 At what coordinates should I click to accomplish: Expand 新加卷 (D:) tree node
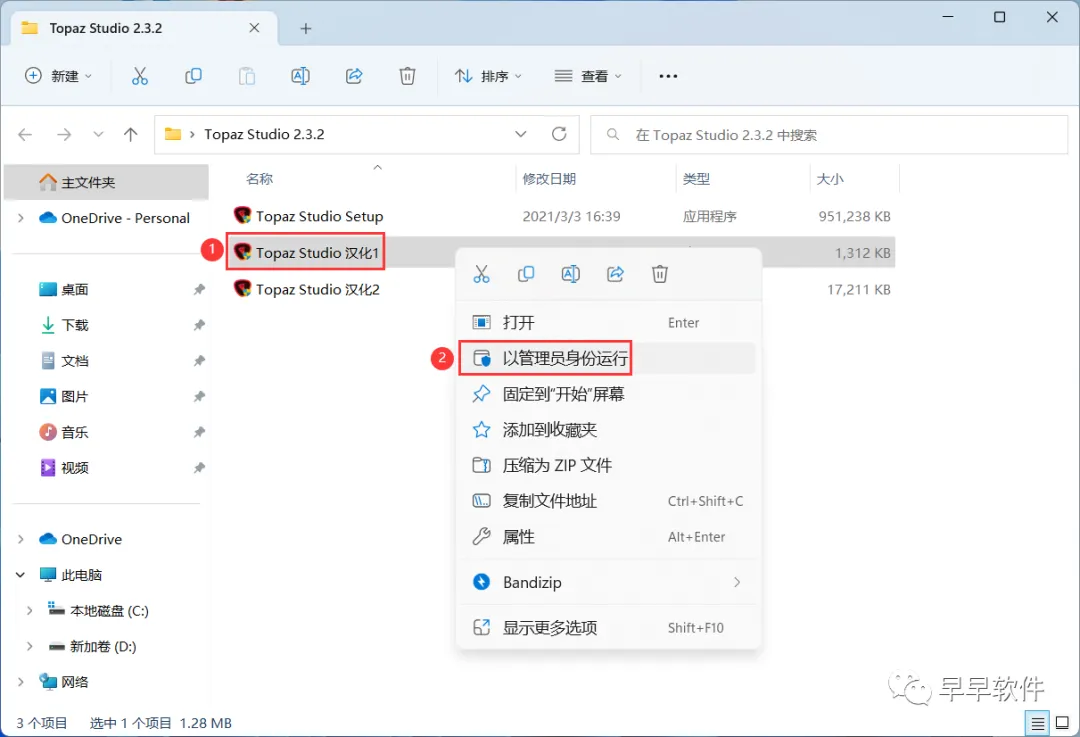point(30,646)
